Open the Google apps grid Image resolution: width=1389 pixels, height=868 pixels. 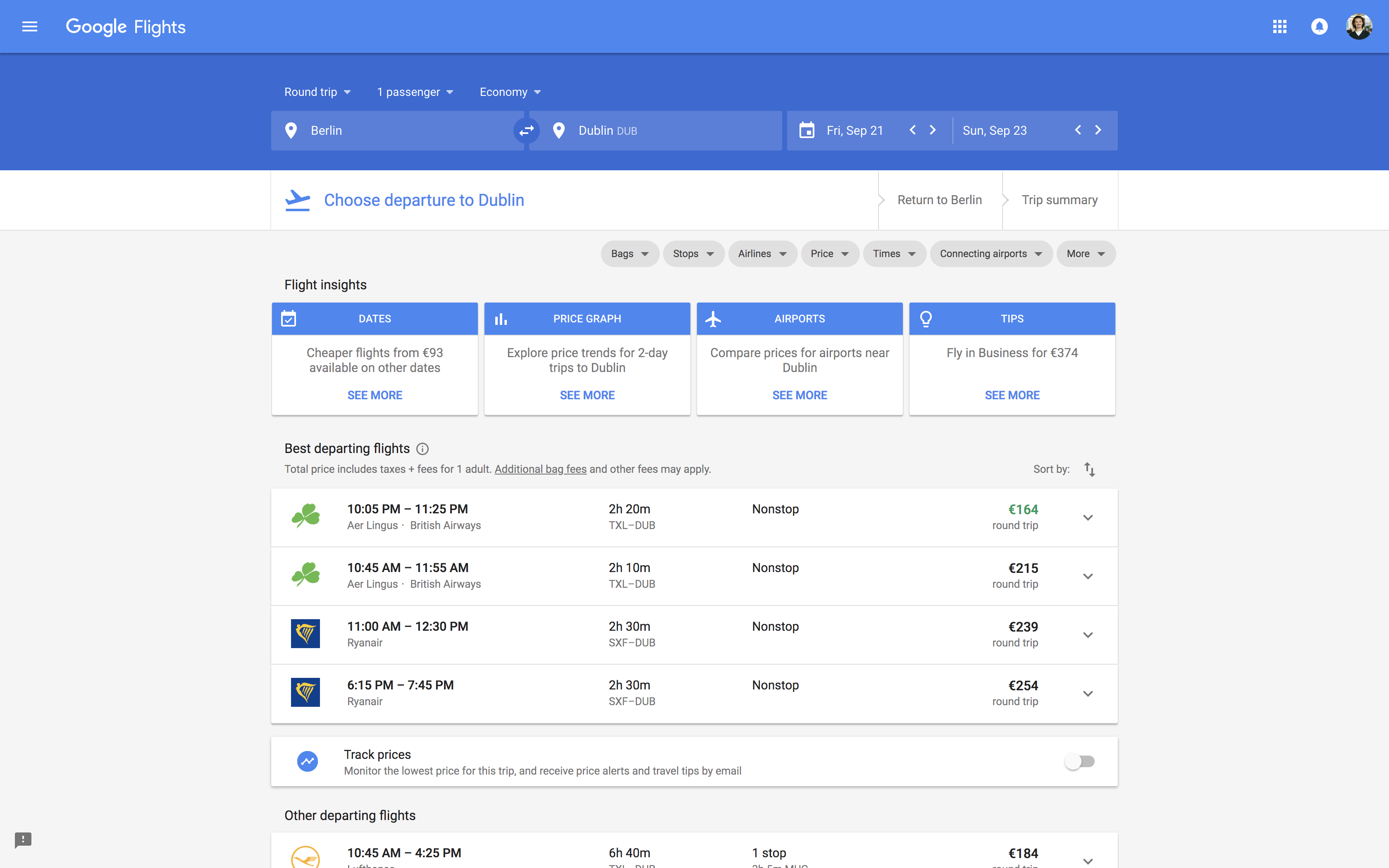1279,26
